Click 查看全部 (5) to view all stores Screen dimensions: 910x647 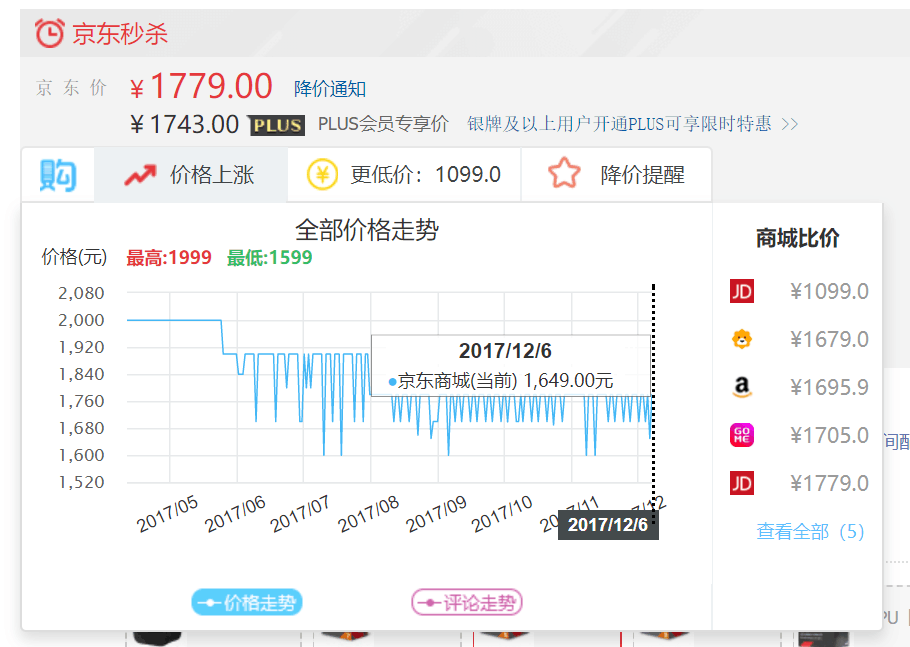coord(810,531)
